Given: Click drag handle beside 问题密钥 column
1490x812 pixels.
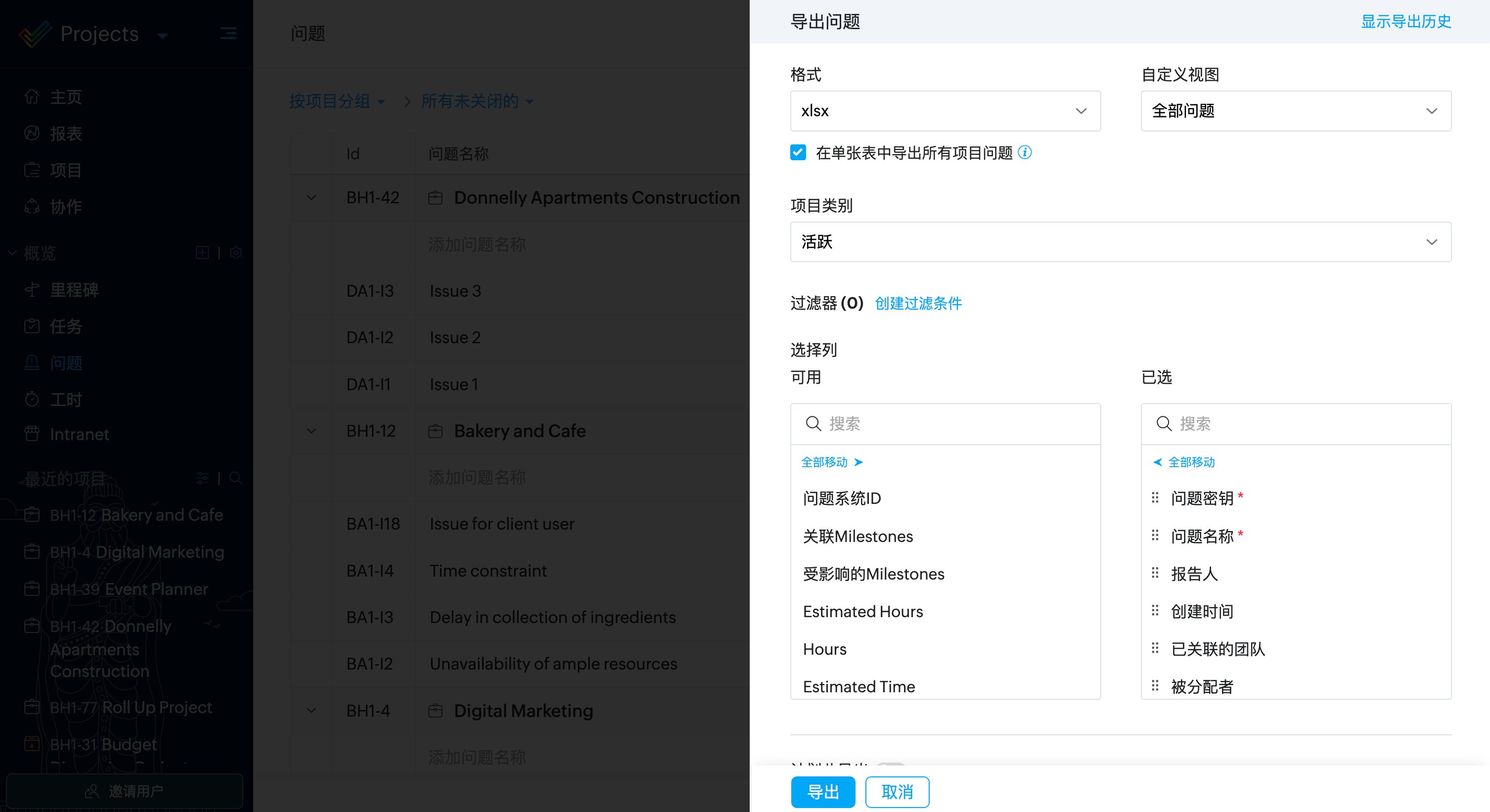Looking at the screenshot, I should (1155, 497).
